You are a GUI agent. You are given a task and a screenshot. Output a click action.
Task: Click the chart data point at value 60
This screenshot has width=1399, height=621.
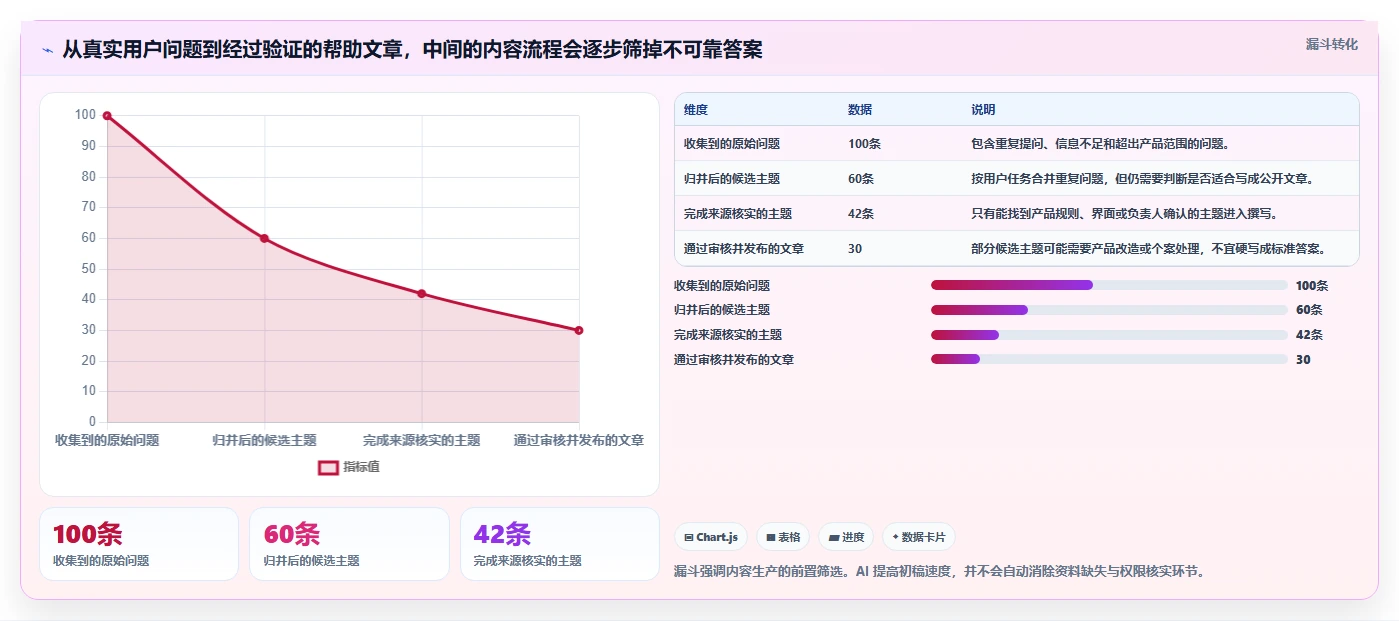(x=264, y=238)
